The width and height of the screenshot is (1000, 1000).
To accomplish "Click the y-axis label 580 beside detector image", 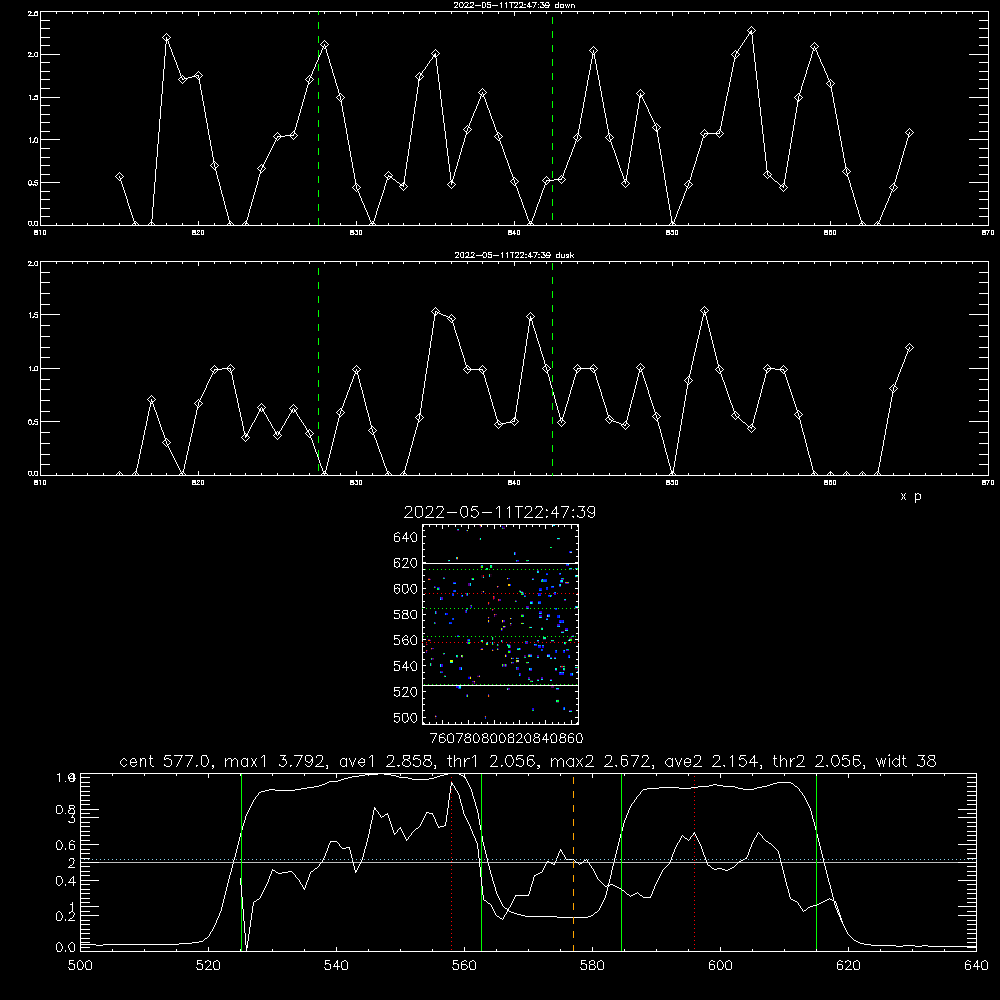I will point(405,615).
